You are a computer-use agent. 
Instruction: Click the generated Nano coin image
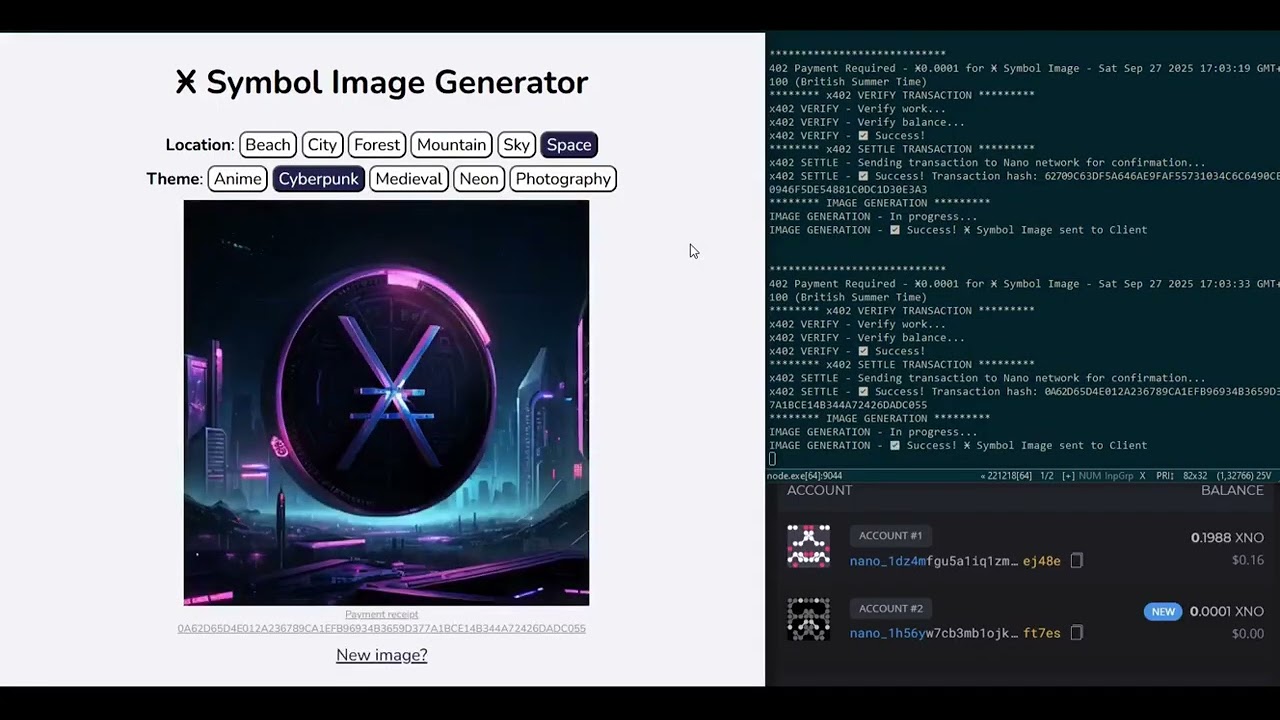click(x=386, y=403)
